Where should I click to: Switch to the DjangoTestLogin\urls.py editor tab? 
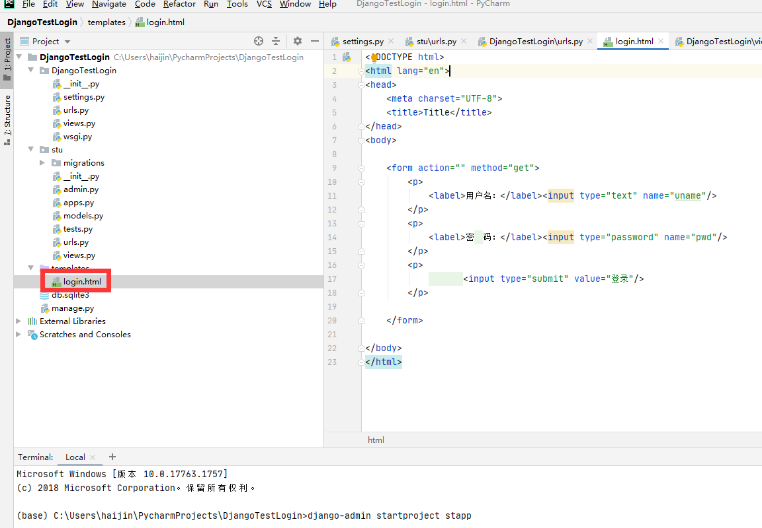tap(536, 41)
